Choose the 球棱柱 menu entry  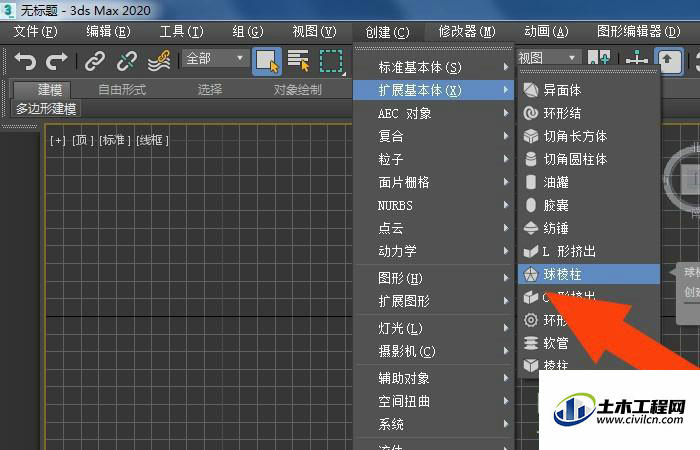[589, 274]
